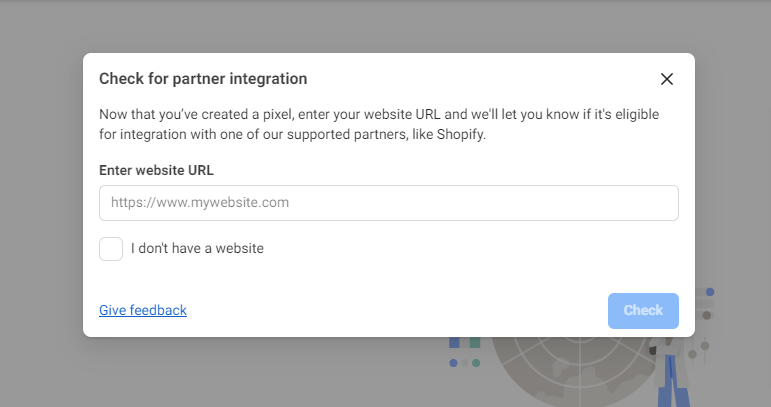Click the "Enter website URL" field label

click(x=156, y=170)
